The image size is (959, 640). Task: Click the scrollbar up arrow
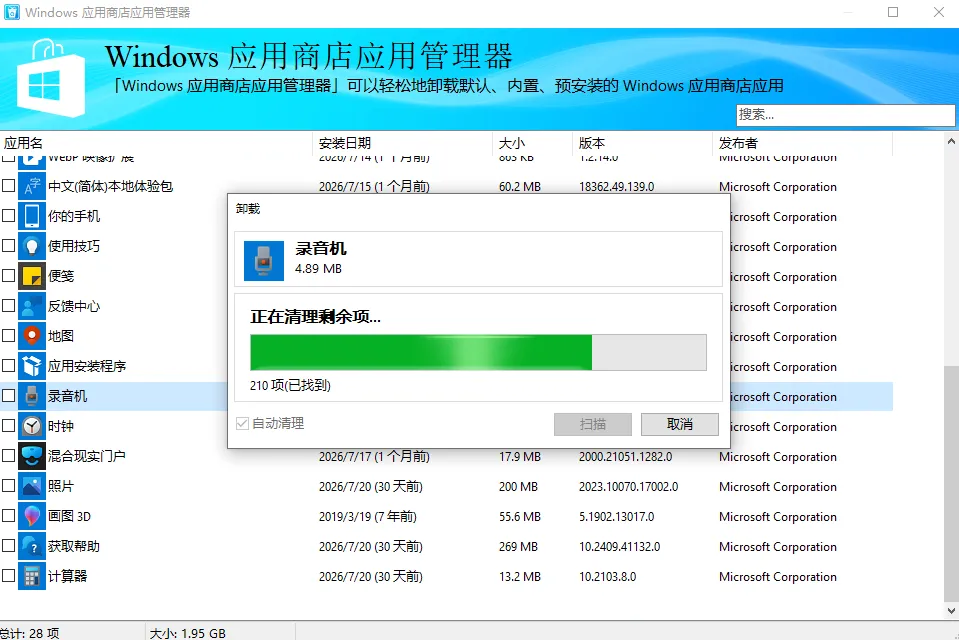click(951, 142)
